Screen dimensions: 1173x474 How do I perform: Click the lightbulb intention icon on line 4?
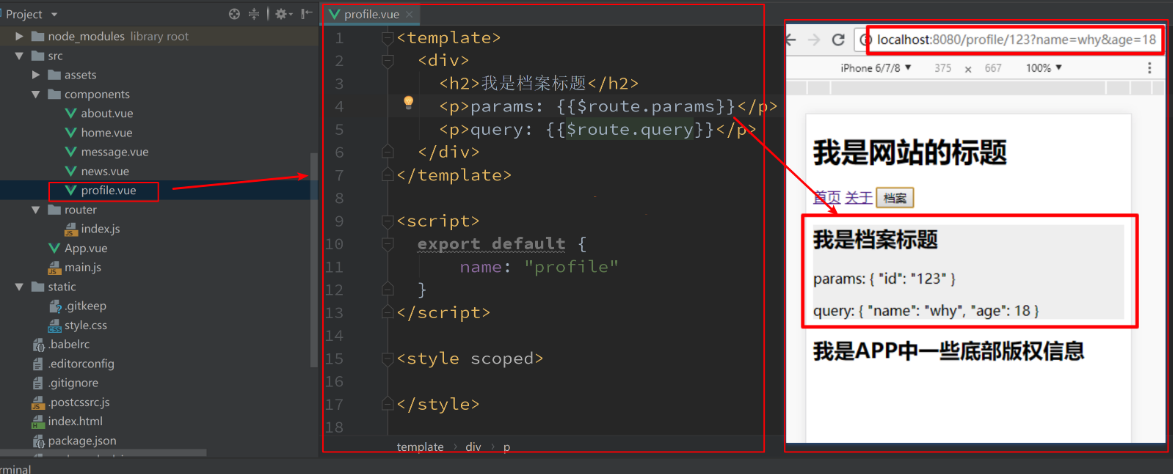[408, 102]
